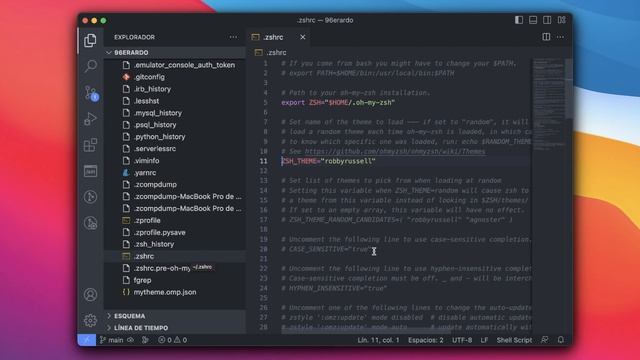The image size is (640, 360).
Task: Open the .python_history file
Action: click(175, 137)
